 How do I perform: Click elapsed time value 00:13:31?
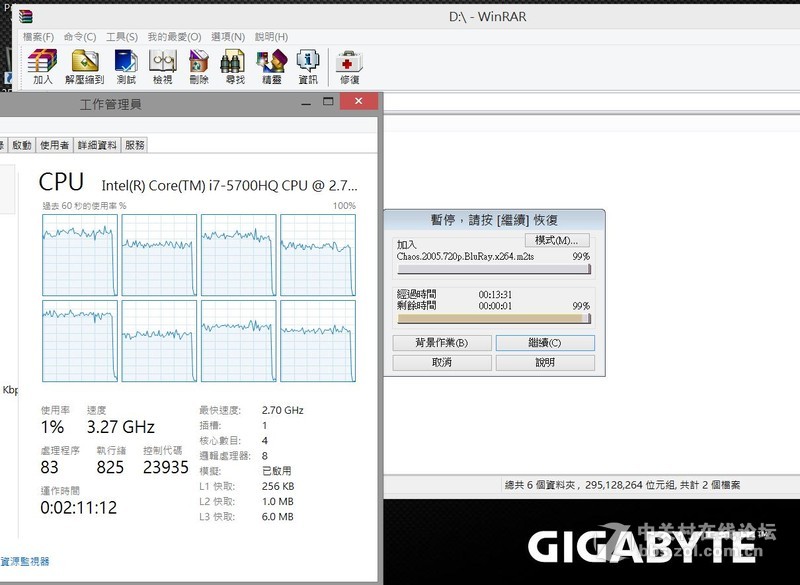495,295
